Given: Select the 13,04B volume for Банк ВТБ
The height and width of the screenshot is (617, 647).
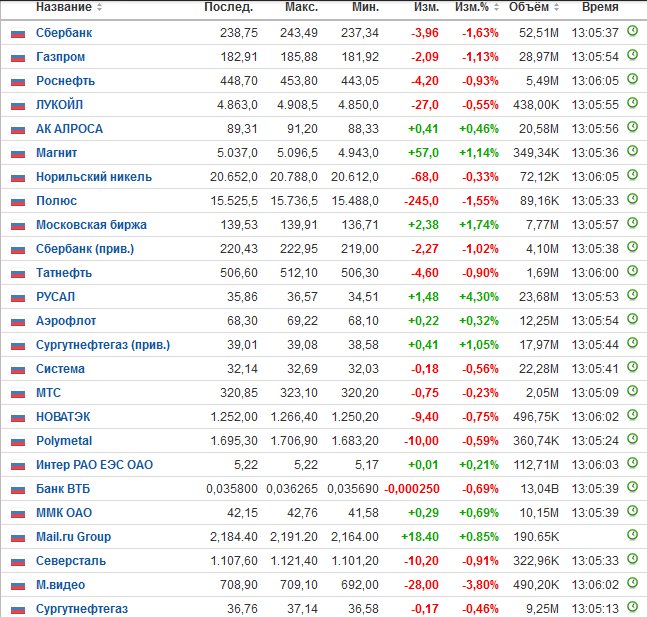Looking at the screenshot, I should [x=539, y=489].
